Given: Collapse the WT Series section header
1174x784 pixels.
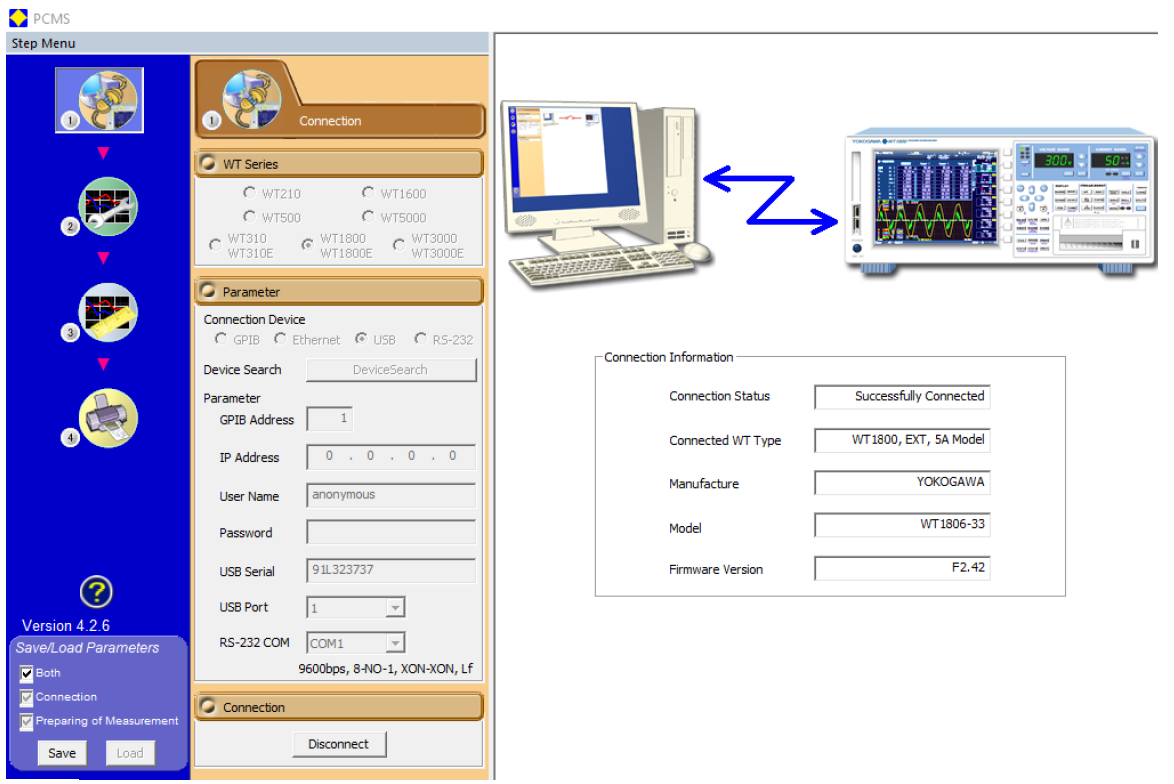Looking at the screenshot, I should [338, 164].
